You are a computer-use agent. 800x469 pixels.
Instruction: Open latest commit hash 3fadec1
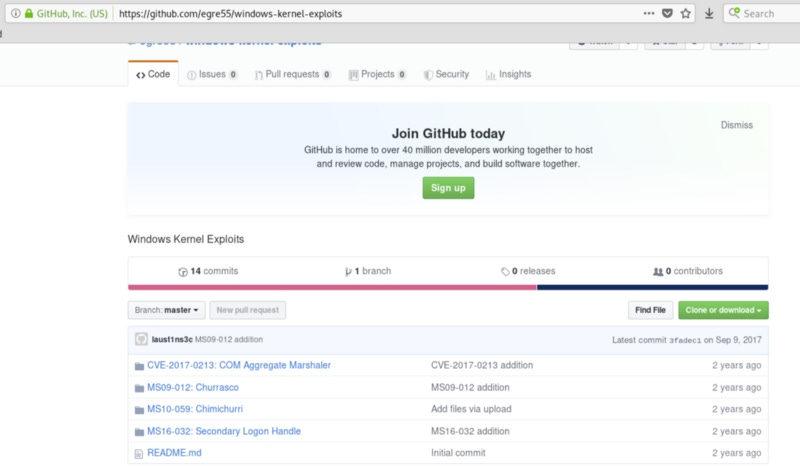[x=685, y=340]
